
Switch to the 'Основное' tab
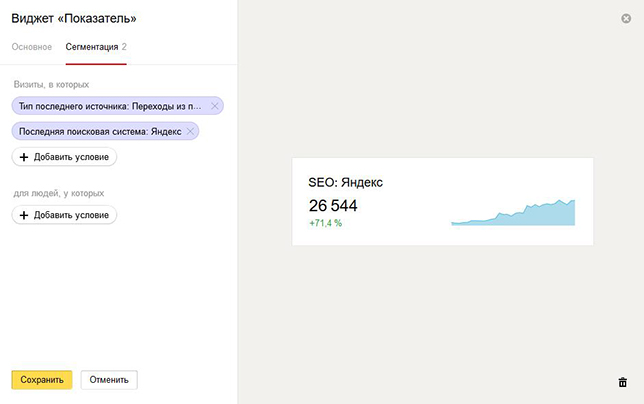click(x=32, y=47)
